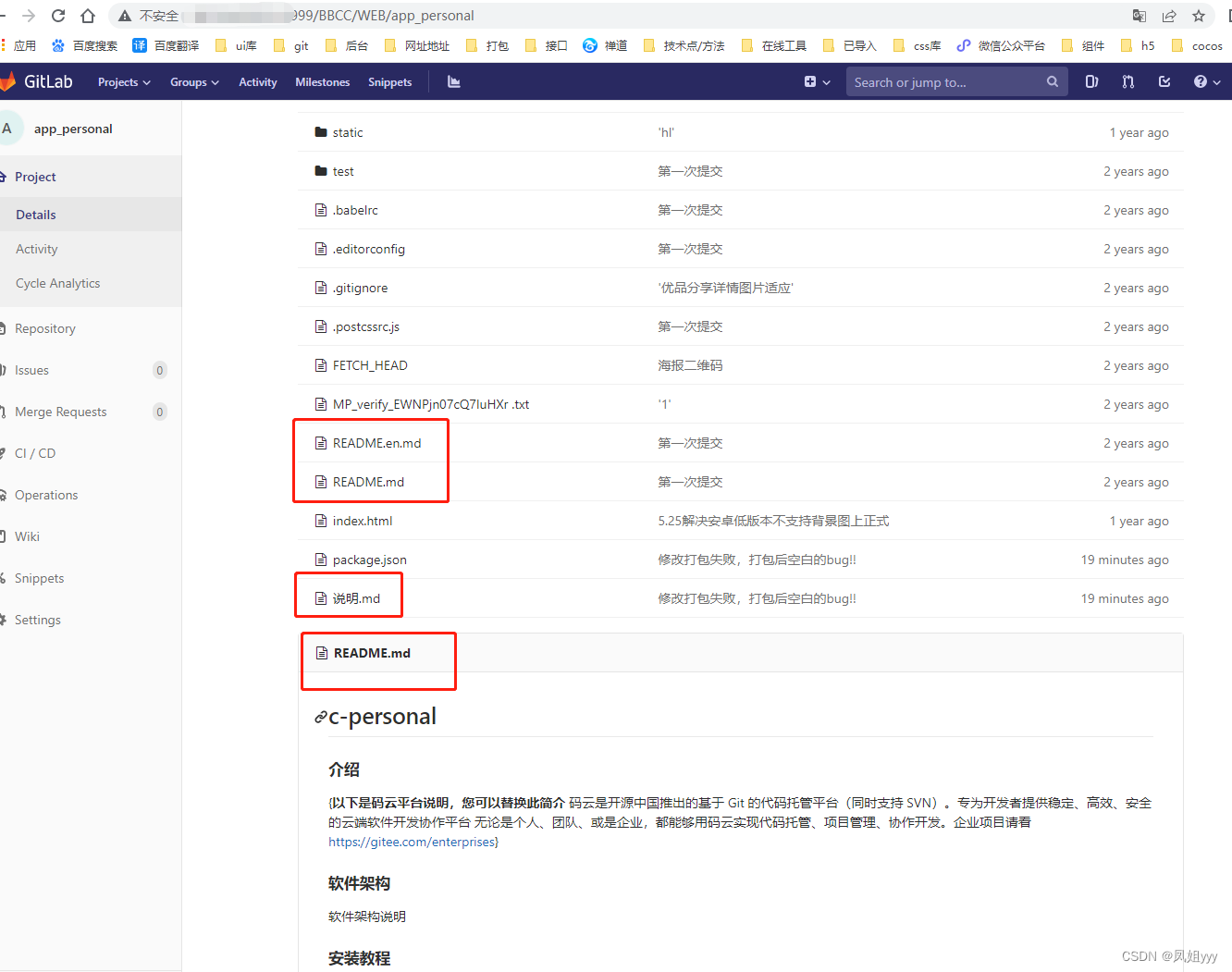
Task: Open the chevron next to help icon
Action: click(x=1214, y=81)
